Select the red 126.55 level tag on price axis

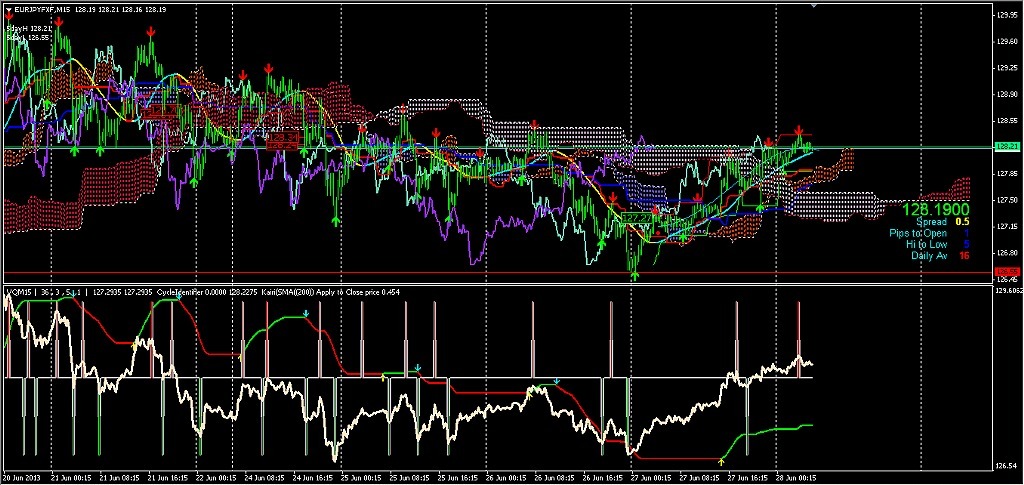point(1006,271)
